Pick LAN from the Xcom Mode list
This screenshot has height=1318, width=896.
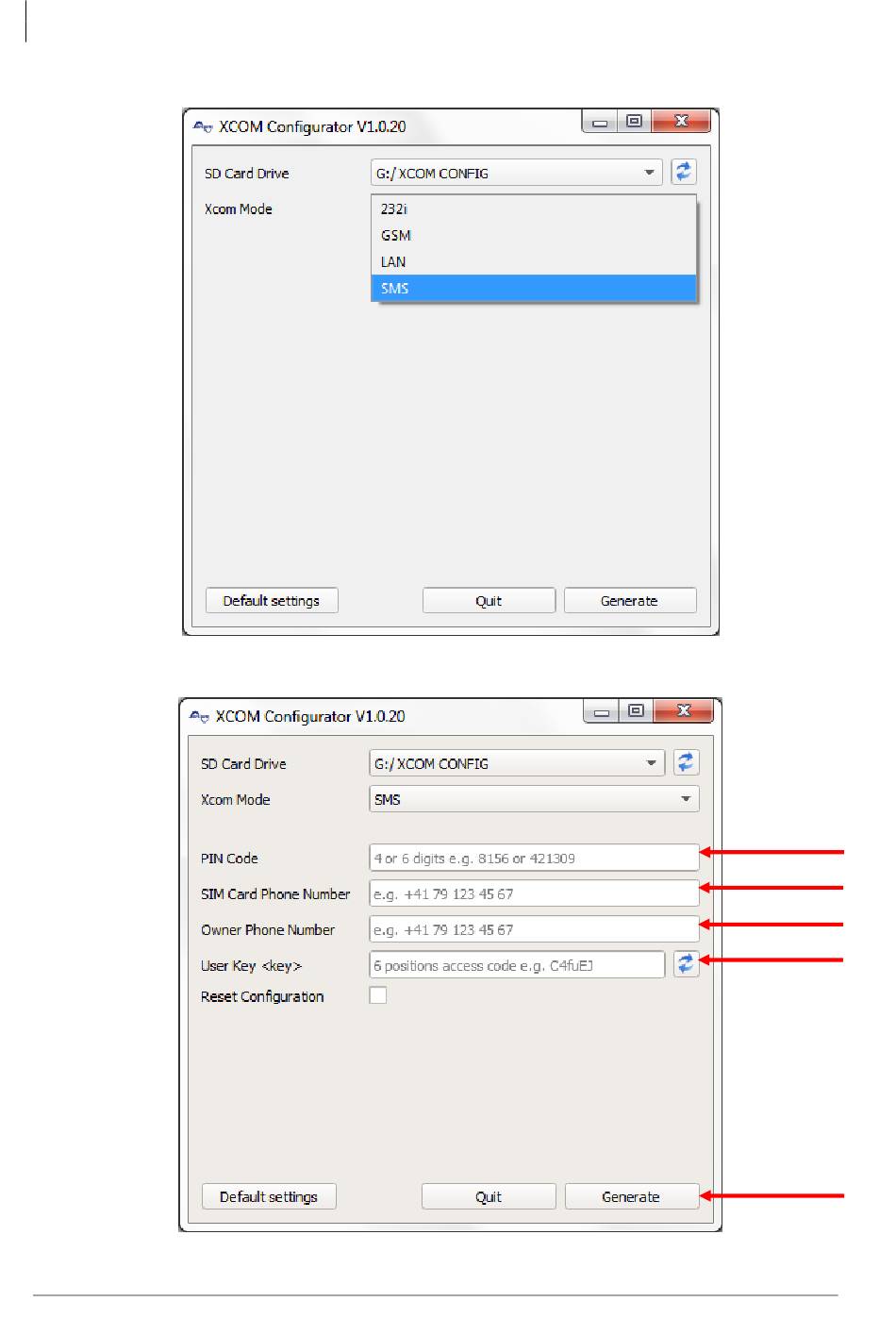(534, 262)
